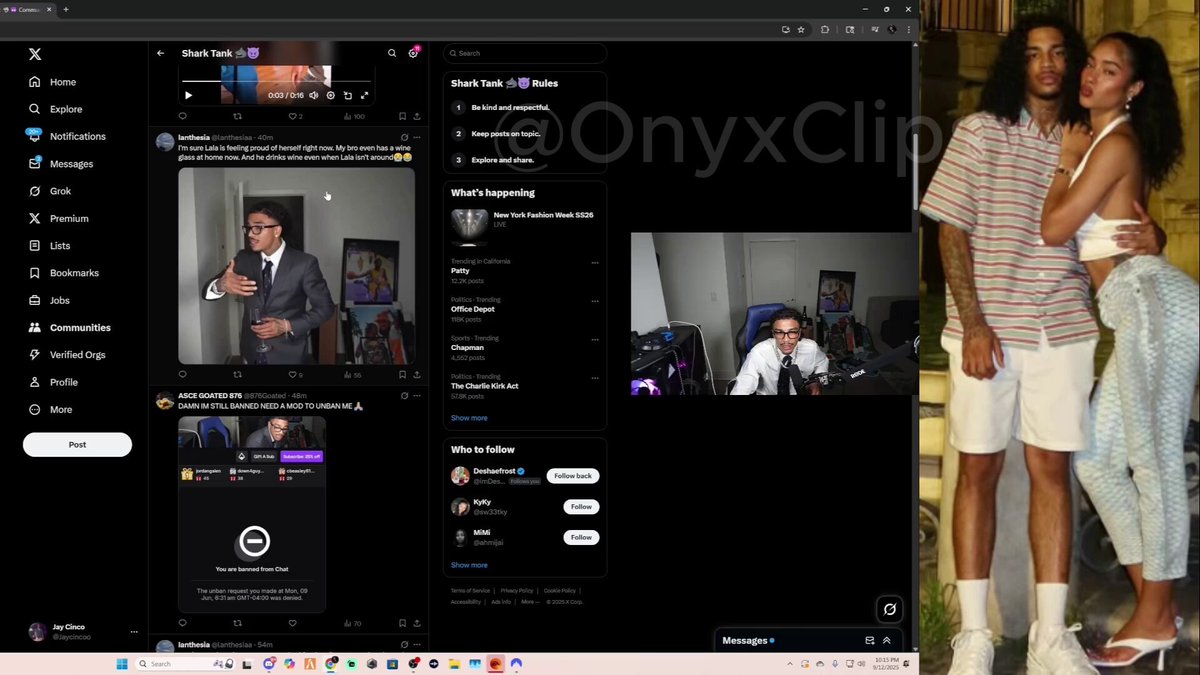Open ASCE GOATED banned chat screenshot
Screen dimensions: 1200x675
[252, 514]
